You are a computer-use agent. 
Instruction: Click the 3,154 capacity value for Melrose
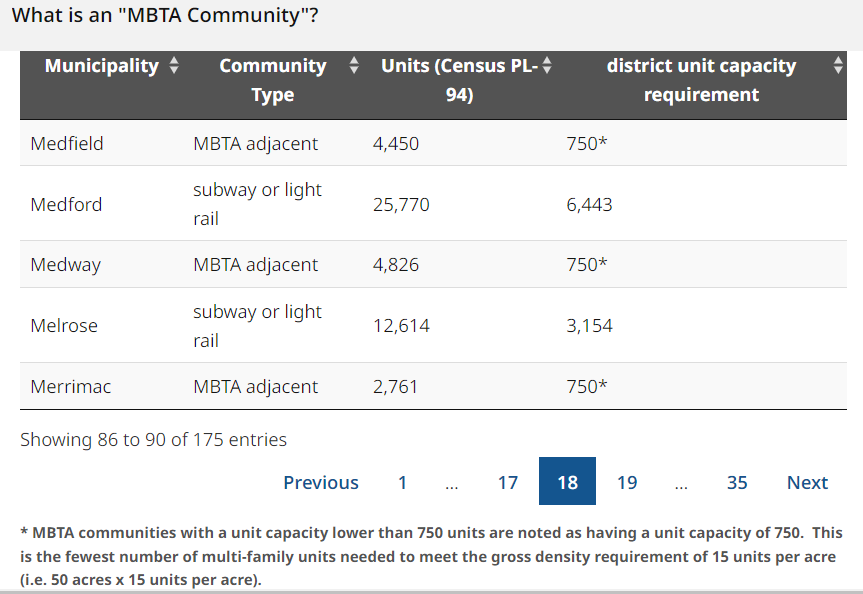point(589,326)
